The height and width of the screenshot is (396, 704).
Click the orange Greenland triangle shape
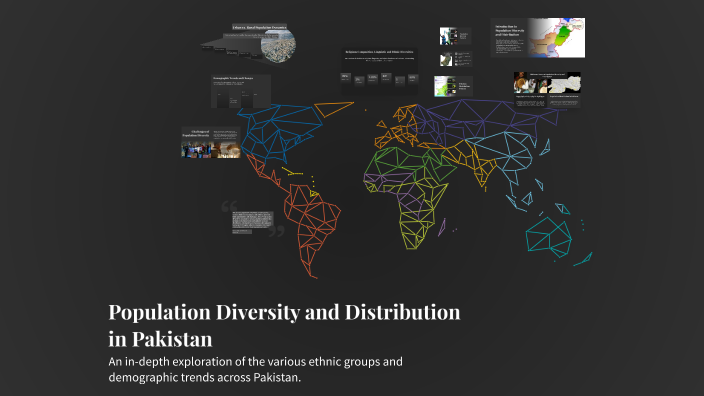[x=334, y=109]
